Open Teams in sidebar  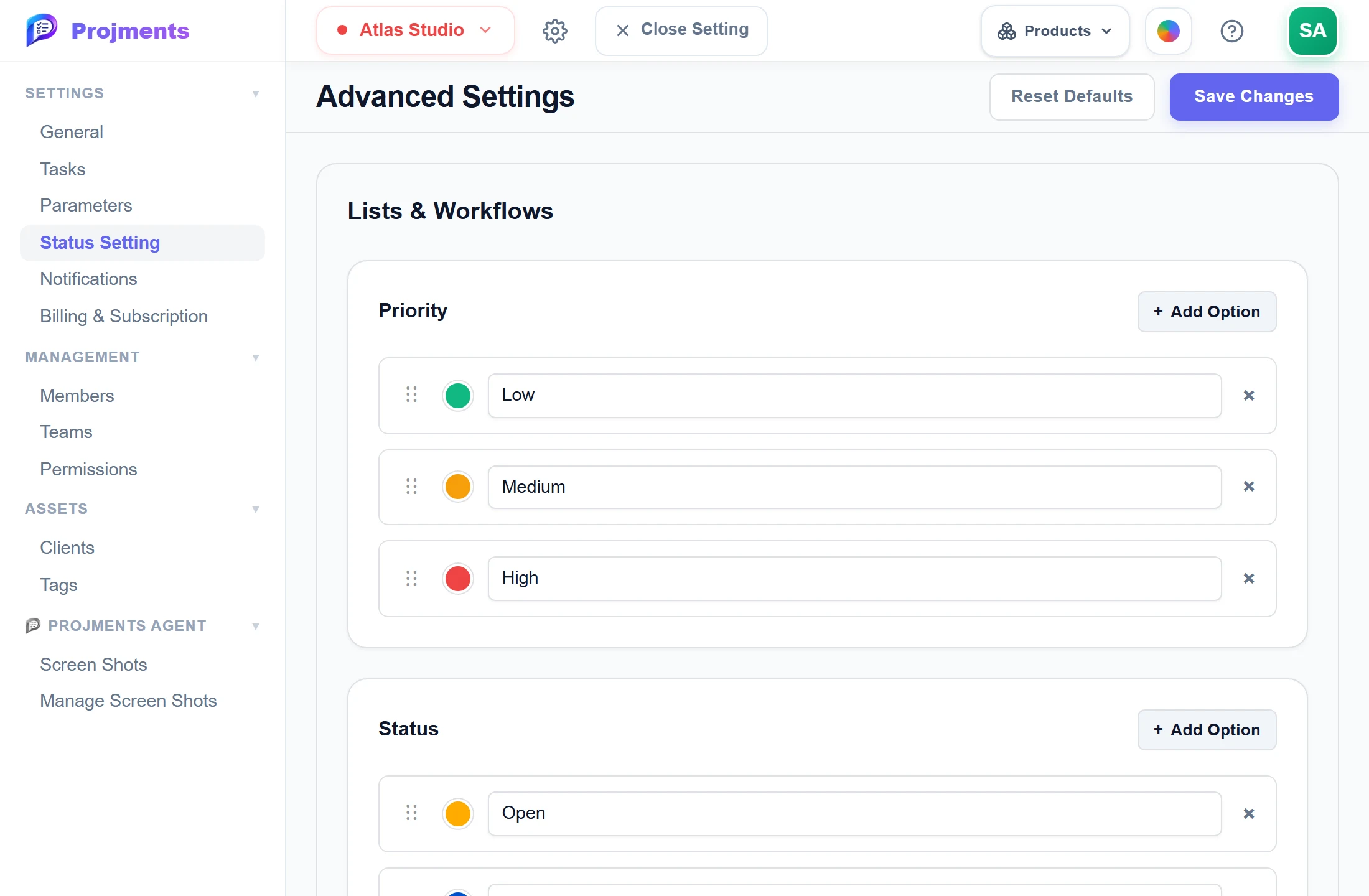[143, 432]
